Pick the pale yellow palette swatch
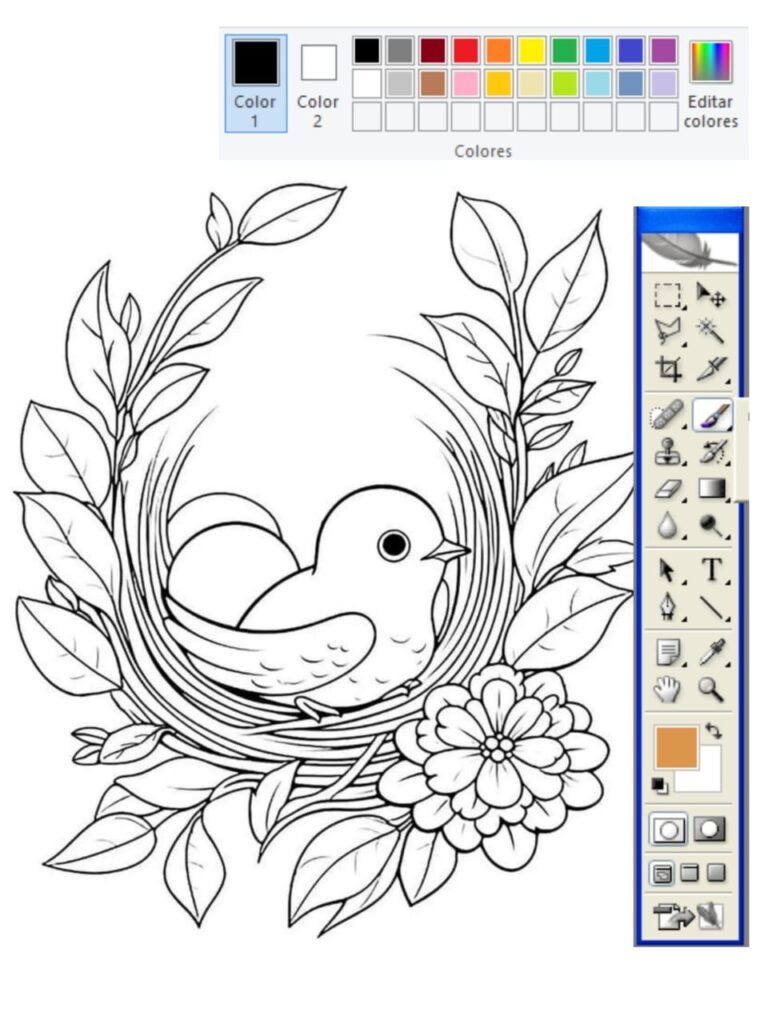 click(x=532, y=84)
